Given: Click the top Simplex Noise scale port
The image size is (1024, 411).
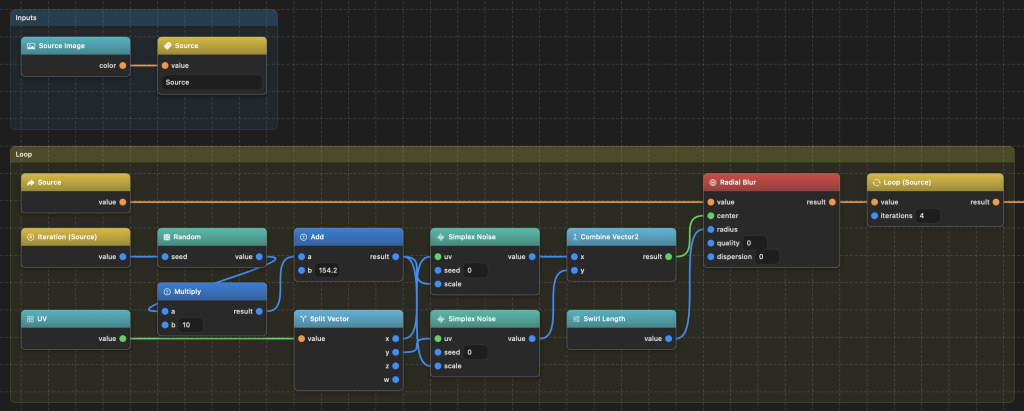Looking at the screenshot, I should 438,284.
